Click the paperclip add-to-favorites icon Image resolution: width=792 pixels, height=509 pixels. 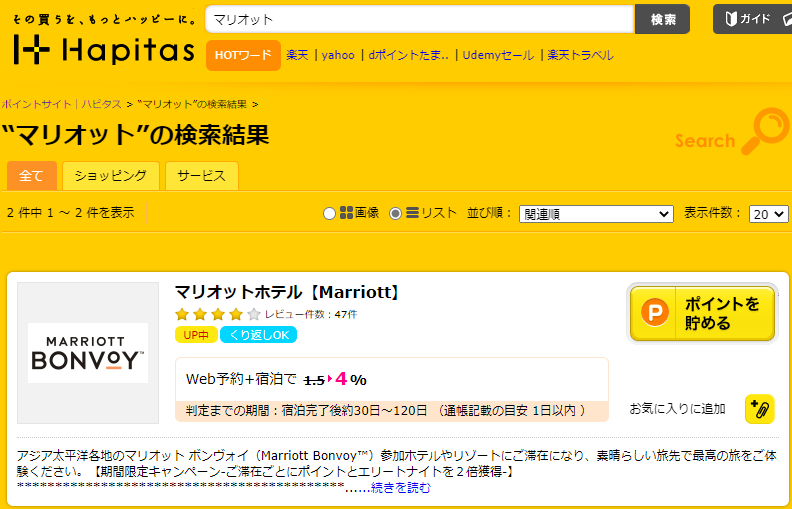tap(759, 409)
